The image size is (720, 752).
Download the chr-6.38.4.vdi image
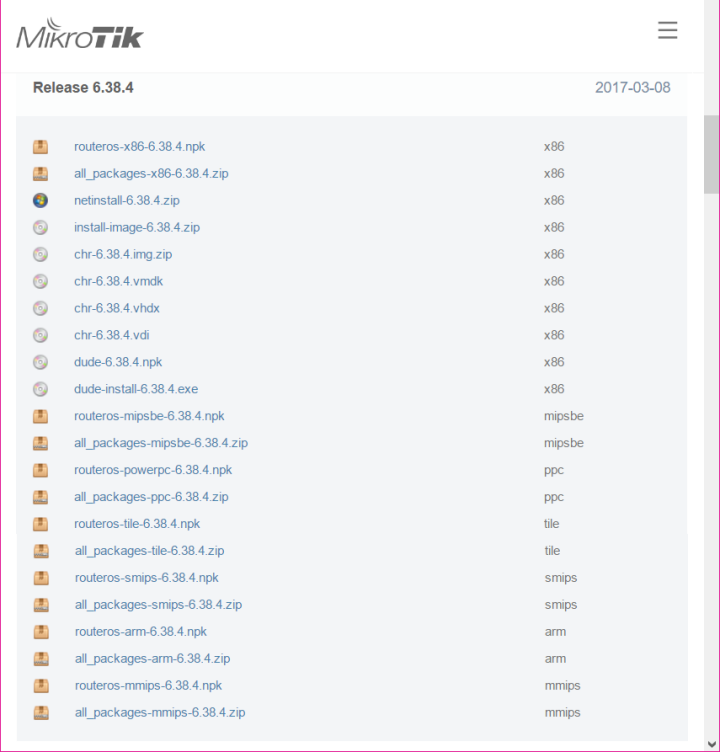pos(111,335)
